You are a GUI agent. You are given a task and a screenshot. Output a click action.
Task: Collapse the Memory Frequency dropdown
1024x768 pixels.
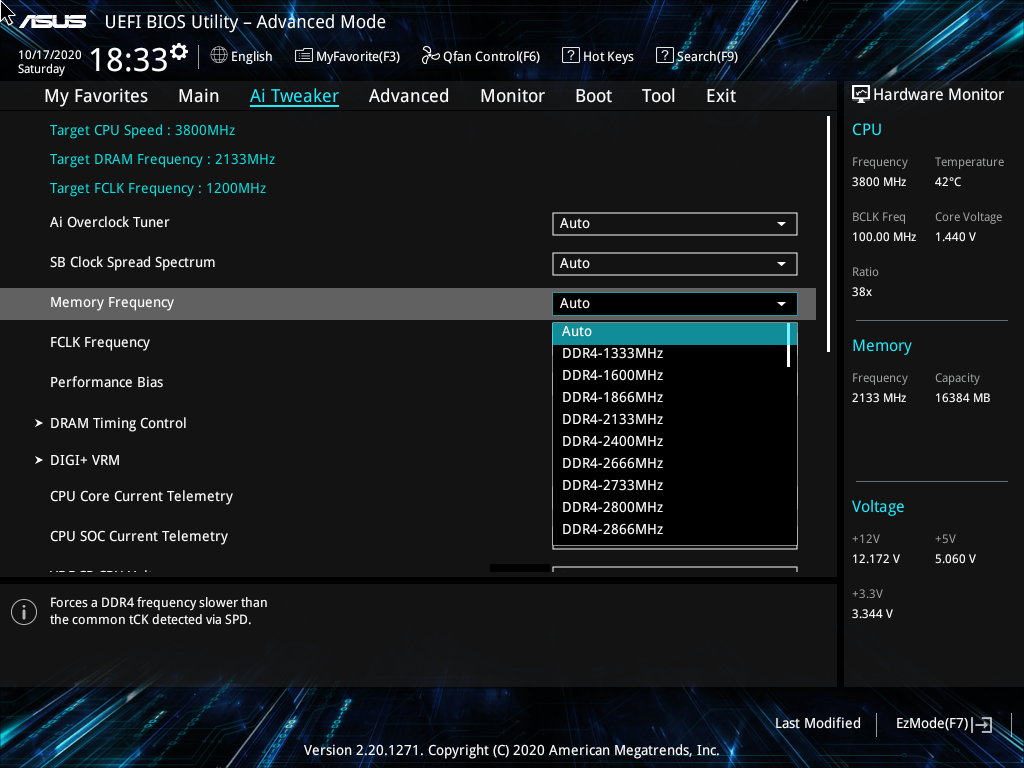[675, 303]
